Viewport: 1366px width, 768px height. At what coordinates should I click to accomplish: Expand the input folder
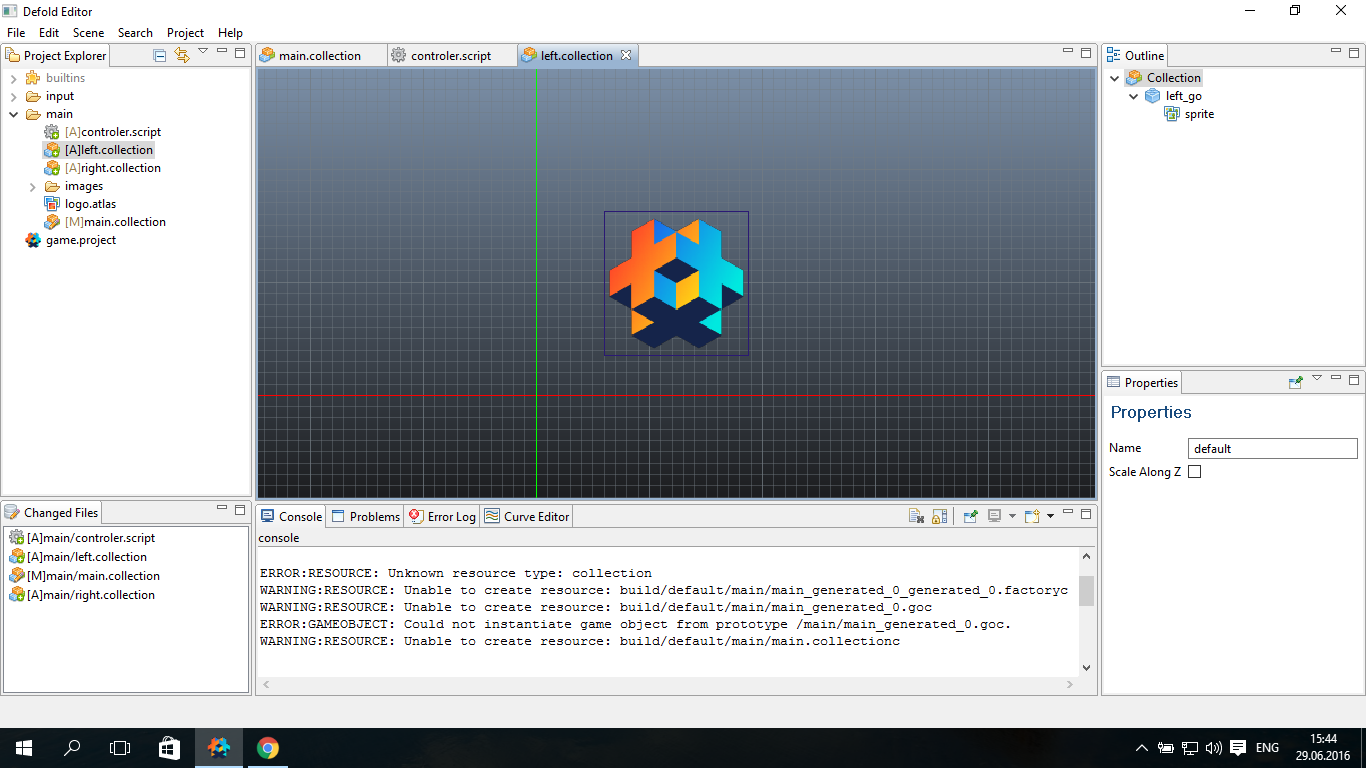point(13,96)
